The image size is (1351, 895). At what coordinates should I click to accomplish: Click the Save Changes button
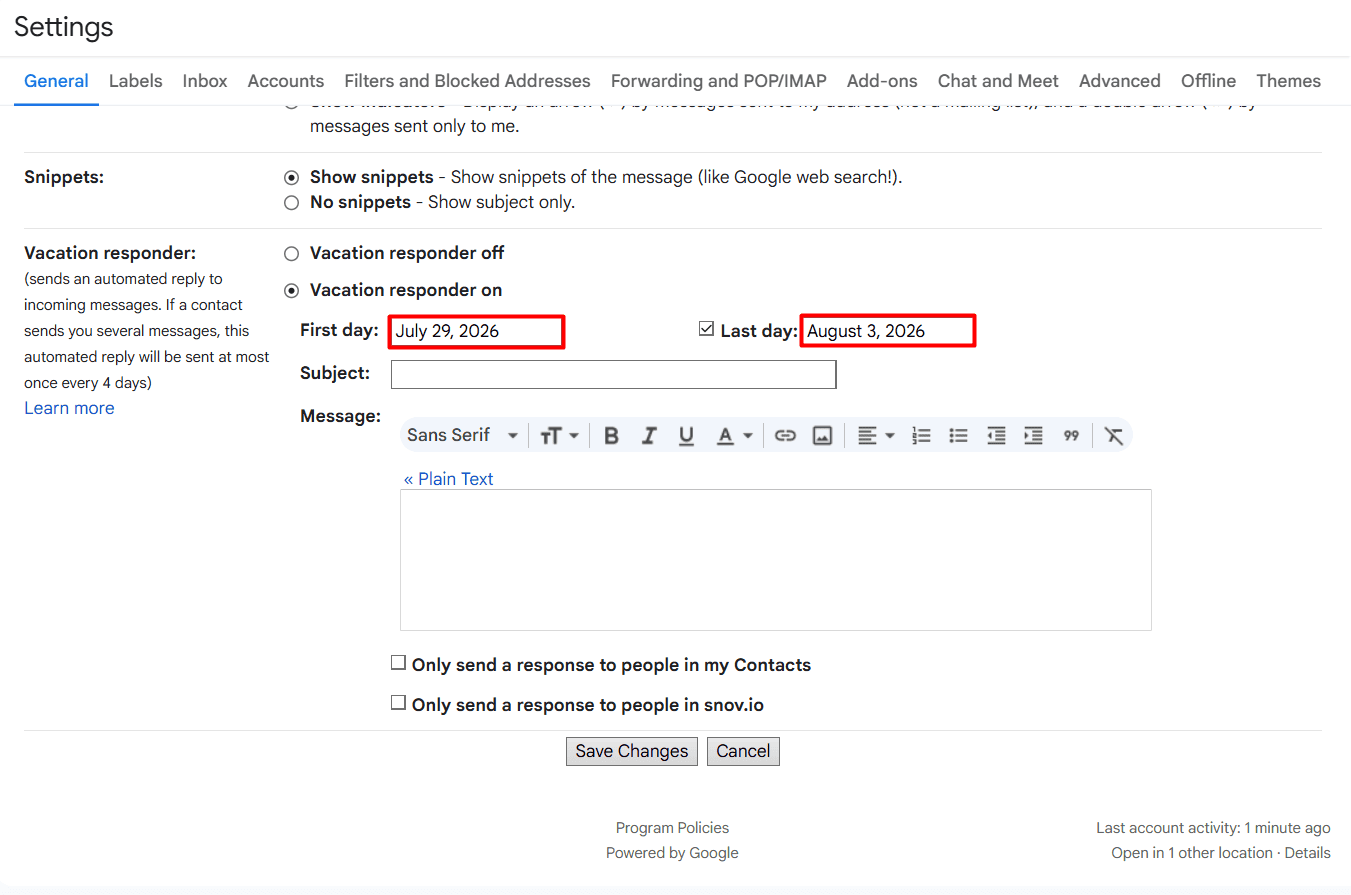point(632,751)
